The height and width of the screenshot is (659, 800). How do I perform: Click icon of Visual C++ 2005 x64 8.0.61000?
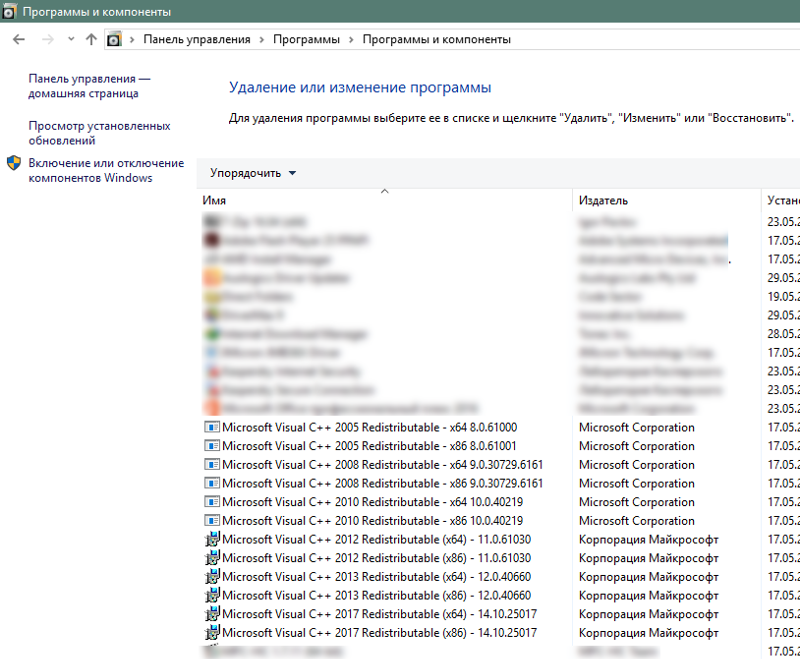[x=212, y=427]
